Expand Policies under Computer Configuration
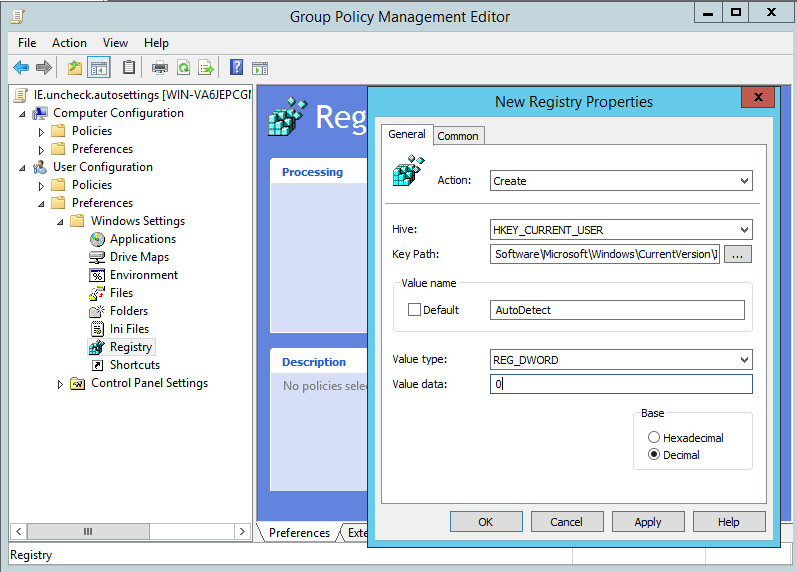The height and width of the screenshot is (572, 797). 41,132
